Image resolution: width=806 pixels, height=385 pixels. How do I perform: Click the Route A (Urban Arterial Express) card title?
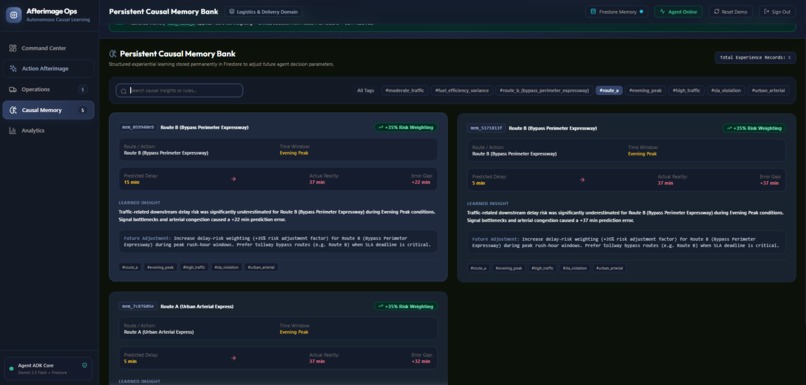[197, 306]
